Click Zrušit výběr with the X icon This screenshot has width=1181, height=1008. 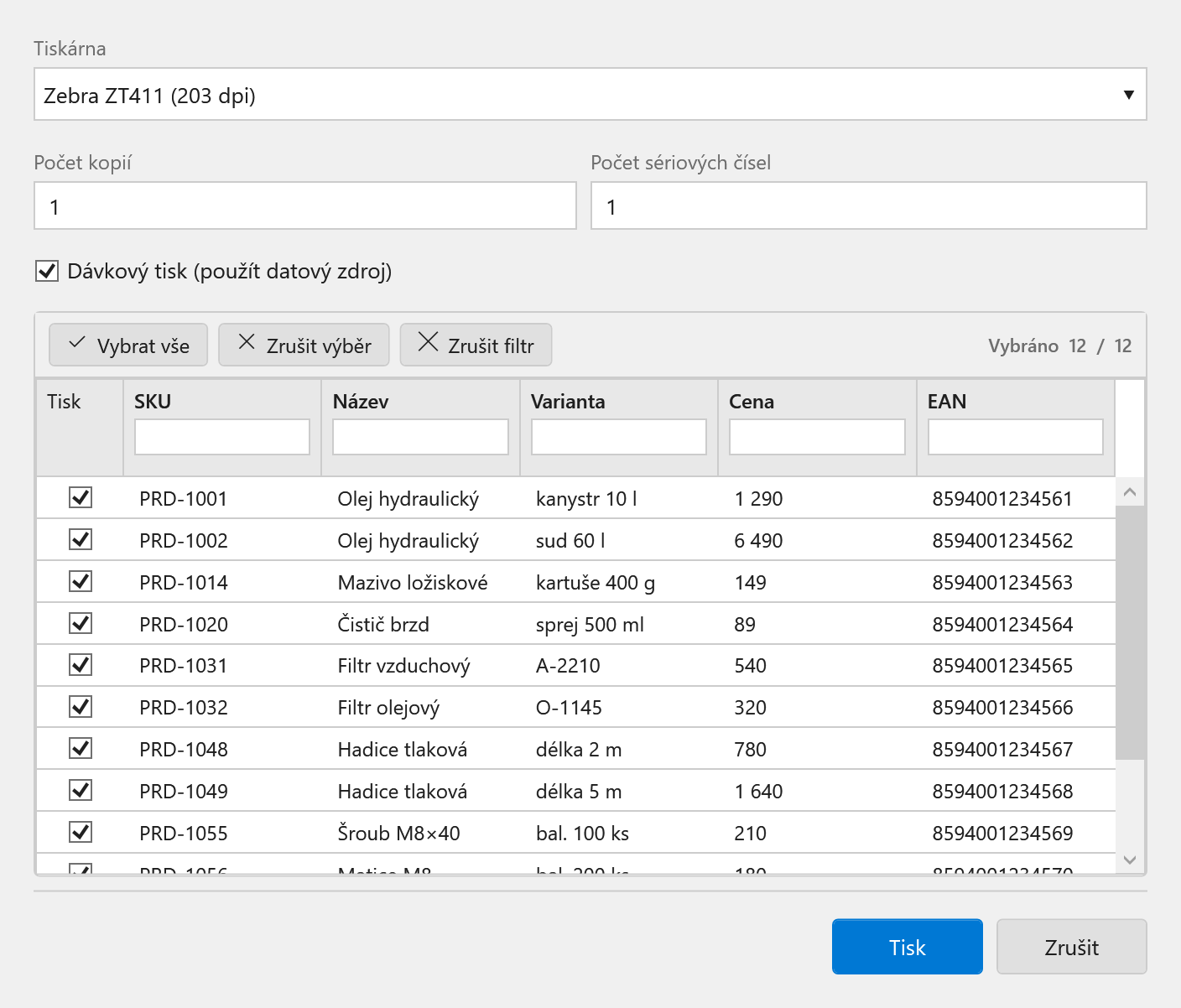tap(304, 345)
